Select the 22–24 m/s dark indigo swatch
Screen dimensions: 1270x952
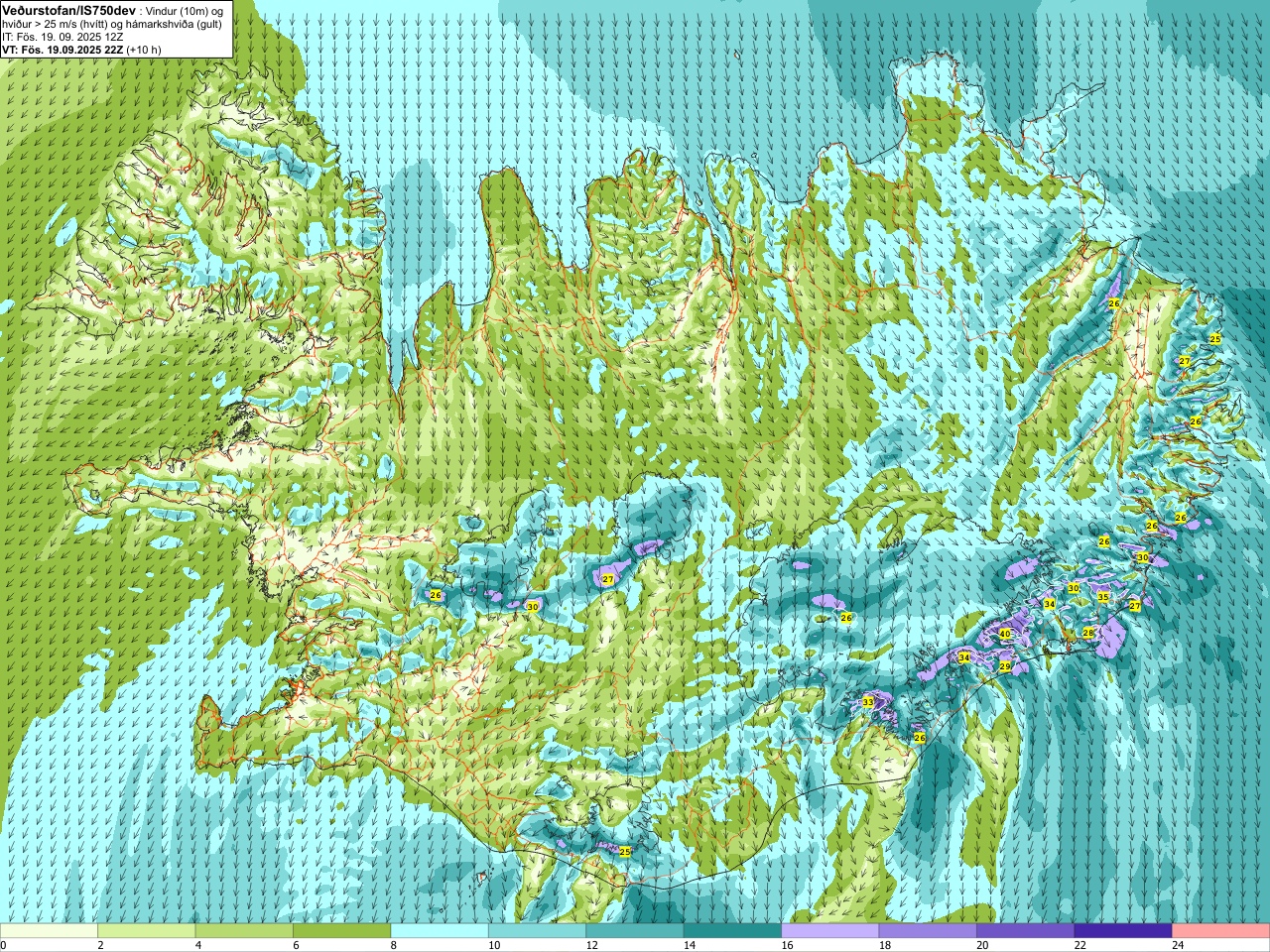1123,931
